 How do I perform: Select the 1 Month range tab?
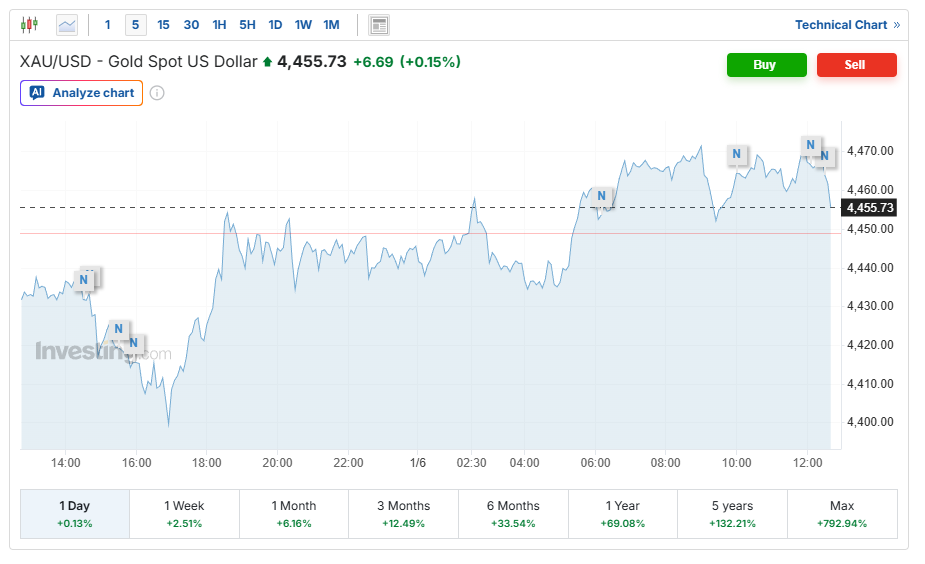294,514
